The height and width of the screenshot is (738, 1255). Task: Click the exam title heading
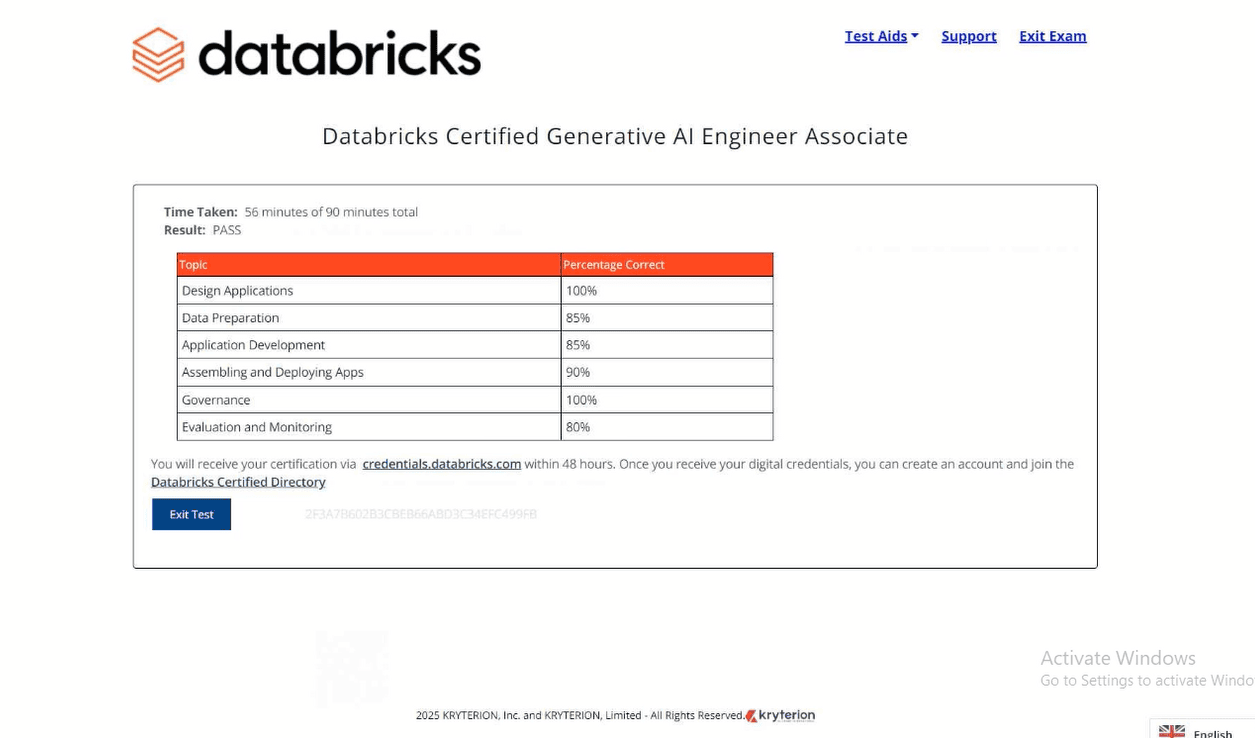pos(614,136)
